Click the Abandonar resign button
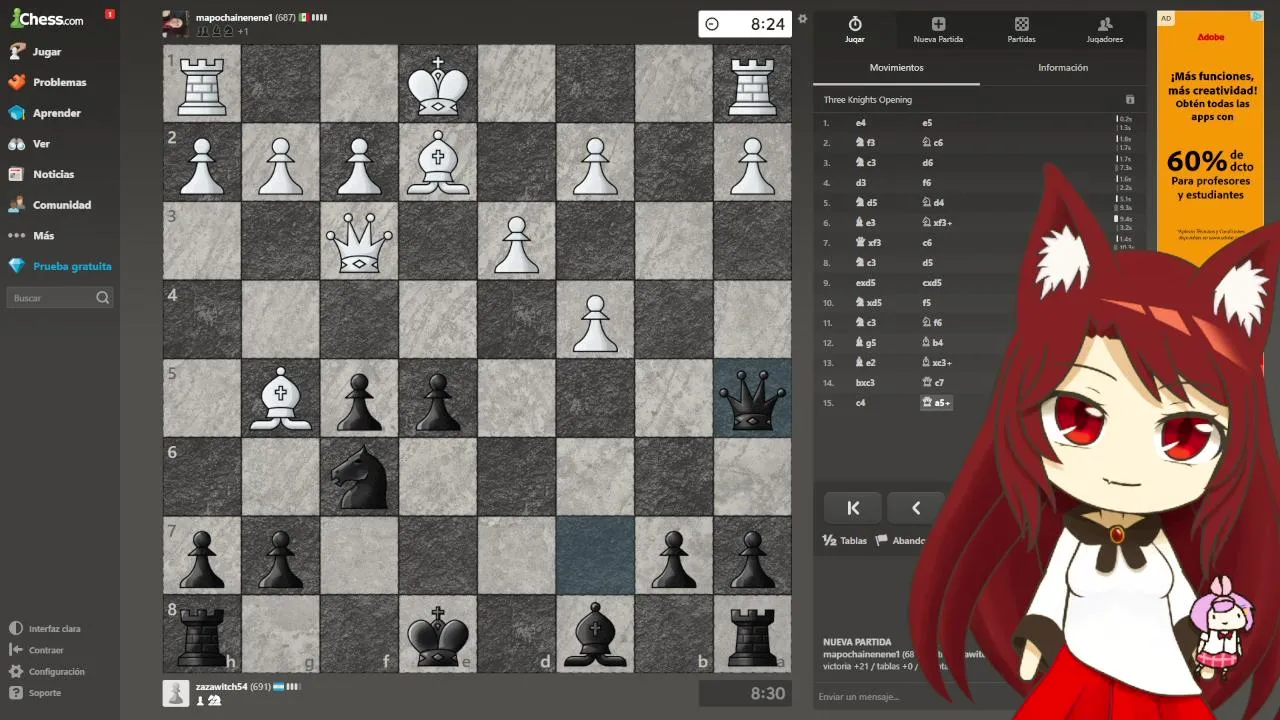Screen dimensions: 1280x720 [902, 540]
